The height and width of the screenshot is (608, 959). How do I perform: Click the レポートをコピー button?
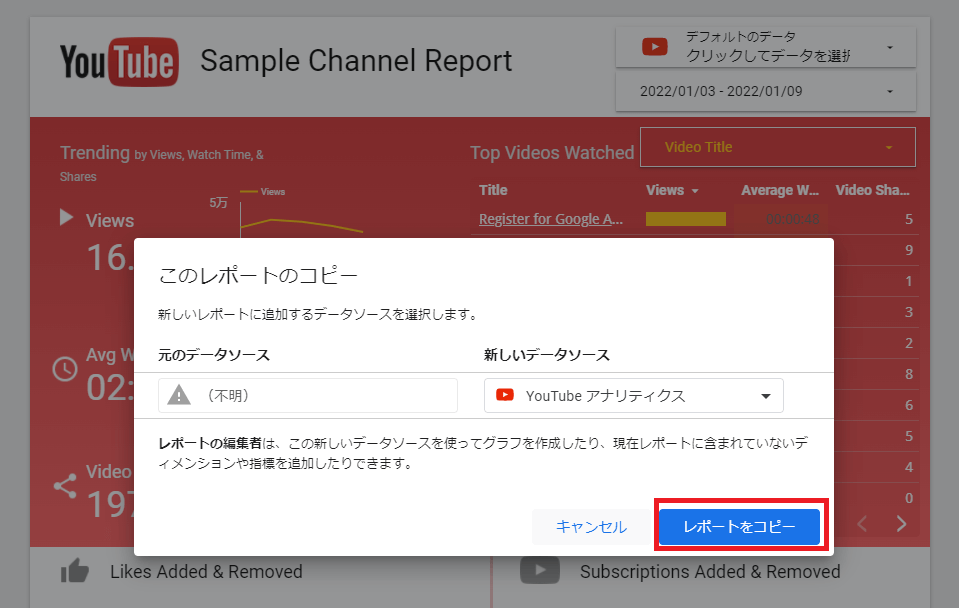[739, 526]
